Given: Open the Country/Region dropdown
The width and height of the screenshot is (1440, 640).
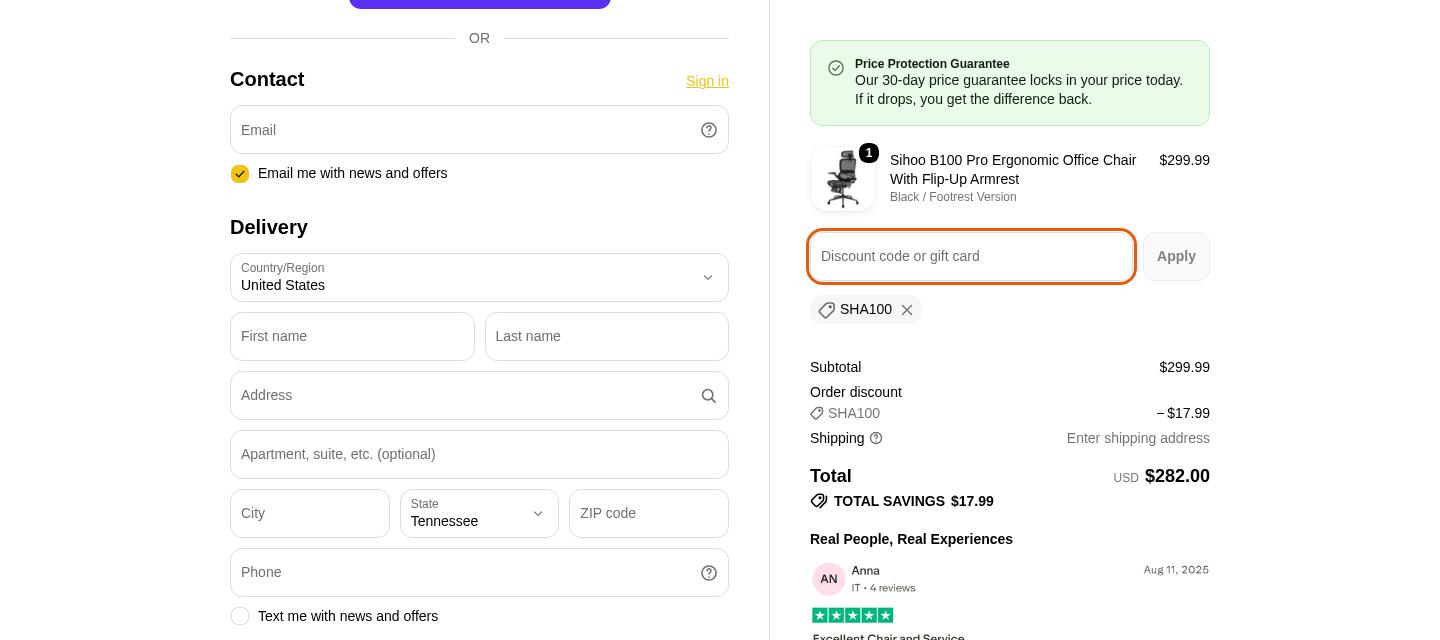Looking at the screenshot, I should pyautogui.click(x=479, y=278).
